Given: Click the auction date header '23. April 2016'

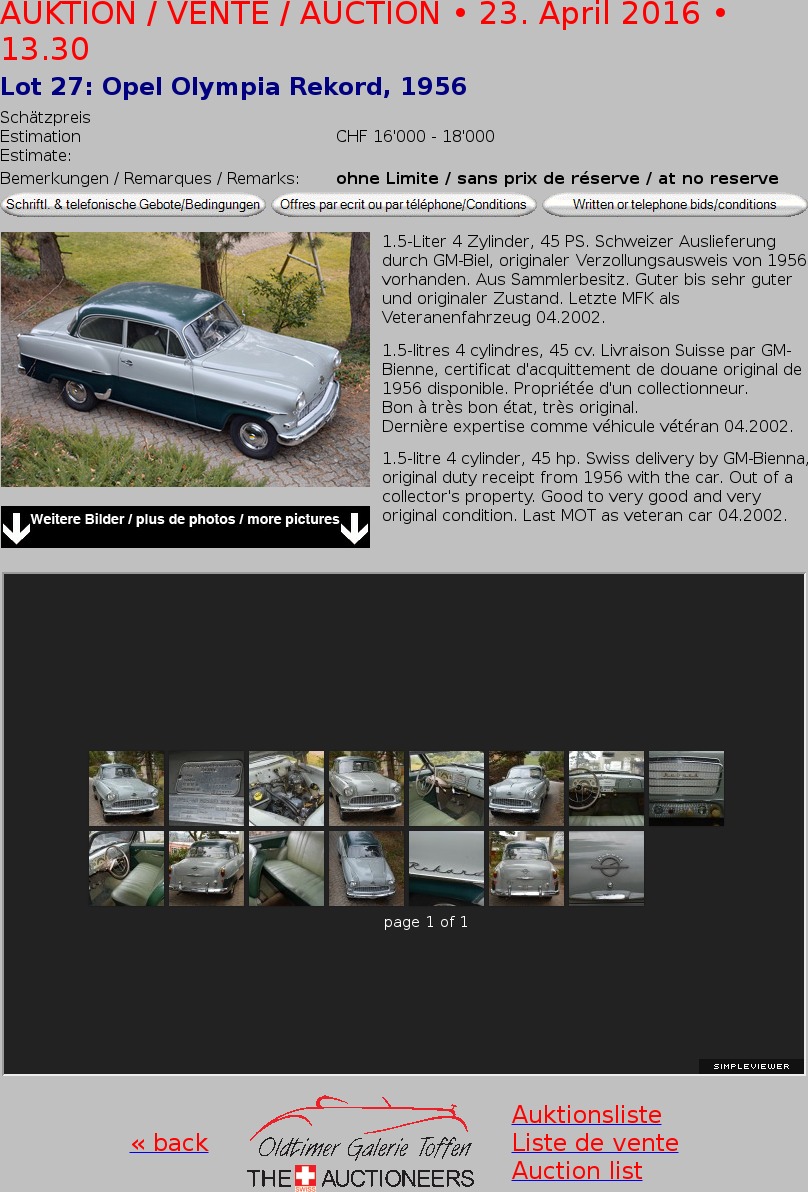Looking at the screenshot, I should click(x=590, y=14).
